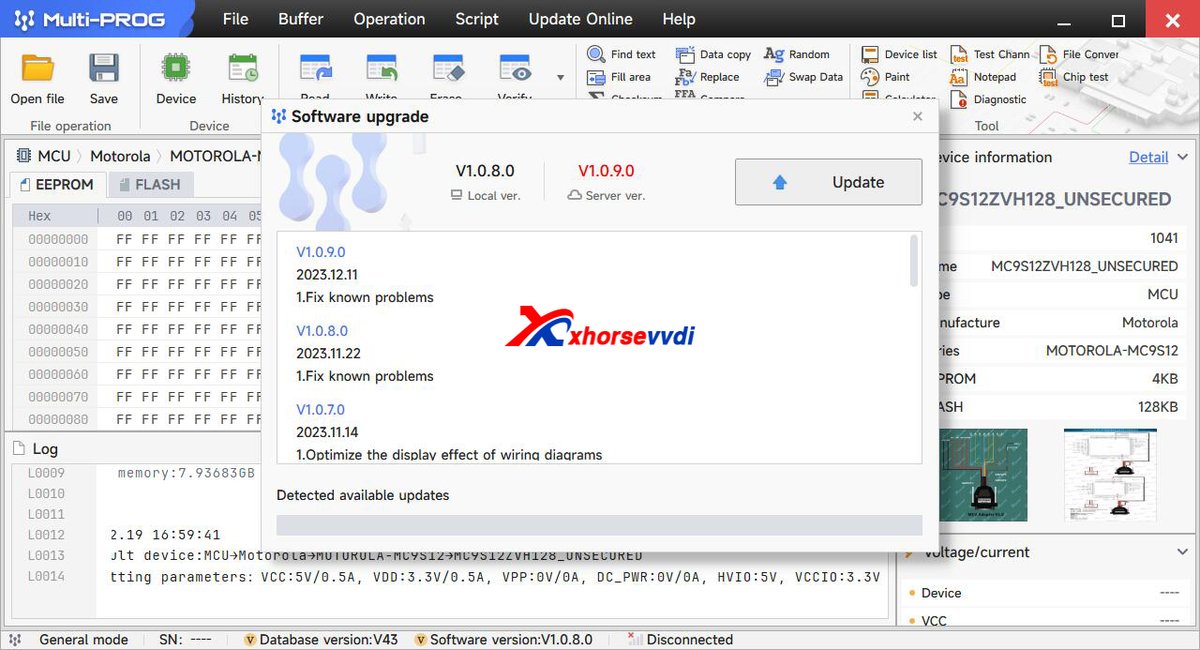
Task: Select the Fill area tool
Action: pos(619,77)
